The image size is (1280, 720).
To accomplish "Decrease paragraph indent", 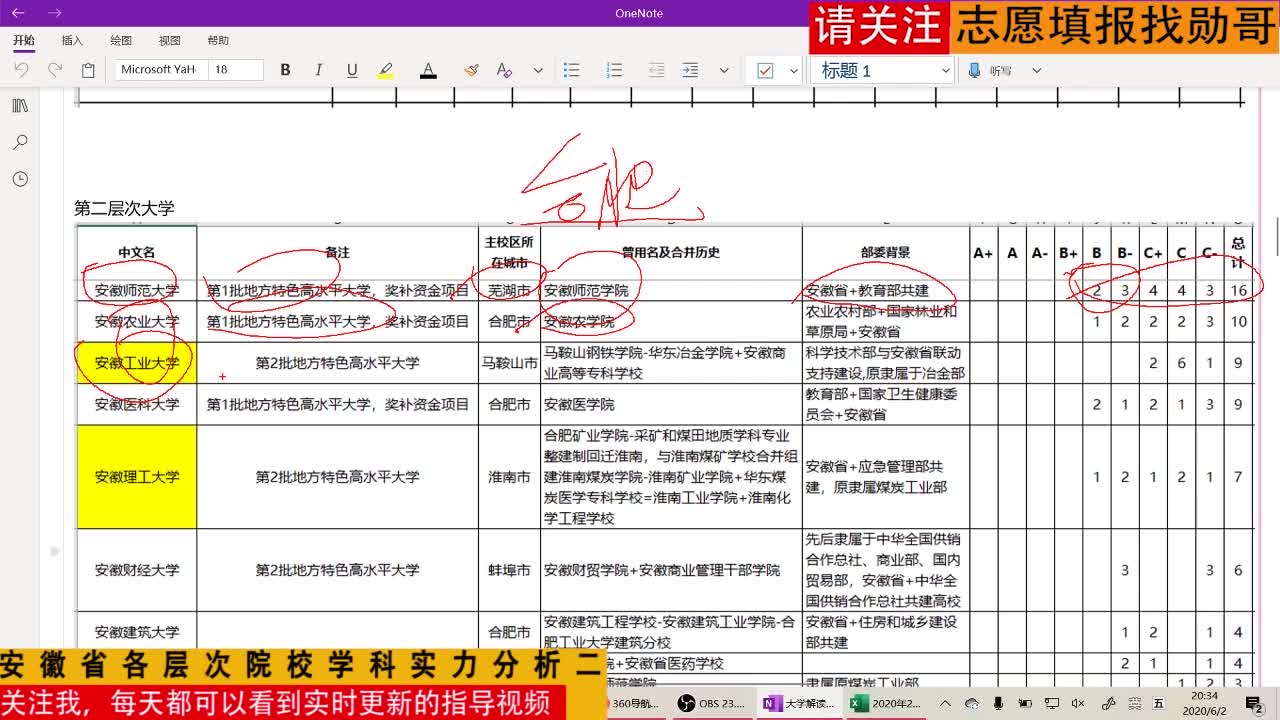I will (x=657, y=70).
